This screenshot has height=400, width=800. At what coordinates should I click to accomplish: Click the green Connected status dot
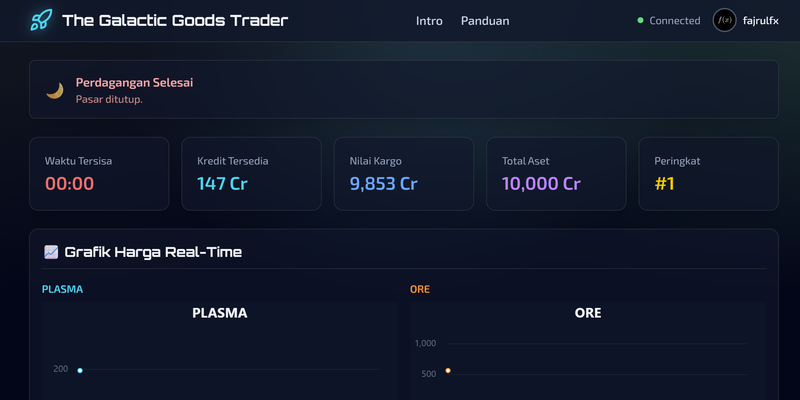[x=640, y=20]
